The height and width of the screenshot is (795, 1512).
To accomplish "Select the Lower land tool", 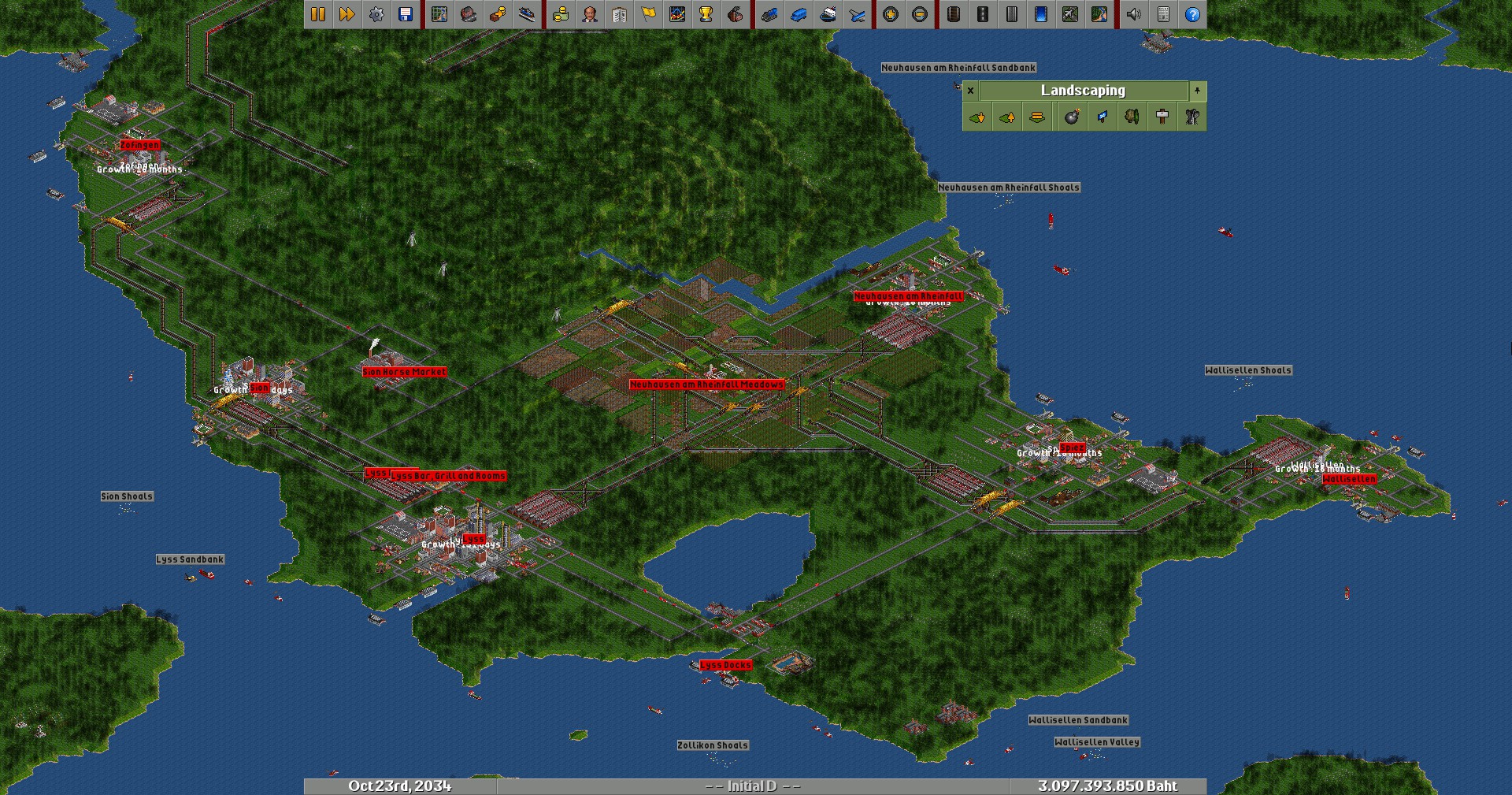I will coord(977,117).
